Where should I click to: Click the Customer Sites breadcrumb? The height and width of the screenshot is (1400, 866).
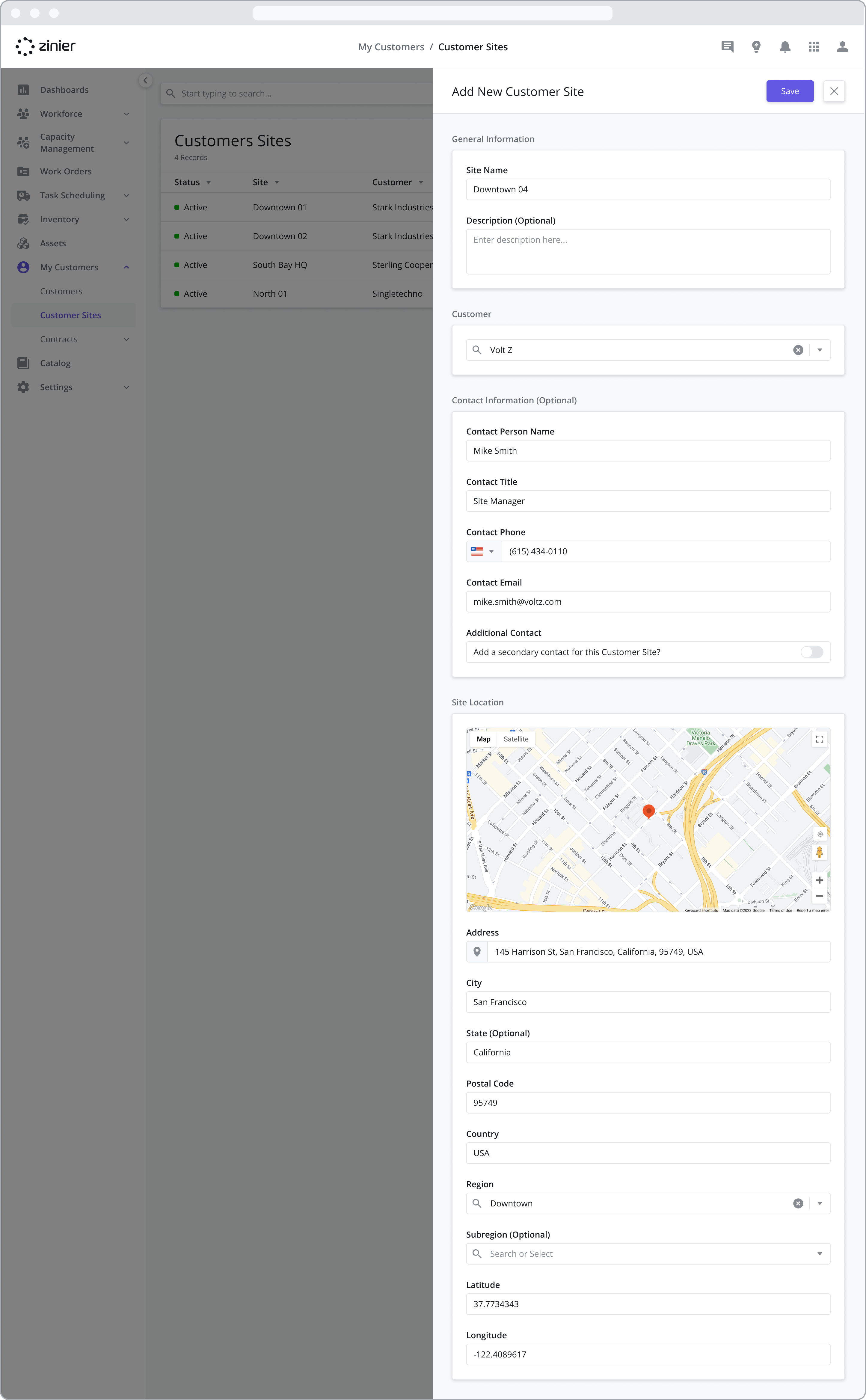[473, 47]
